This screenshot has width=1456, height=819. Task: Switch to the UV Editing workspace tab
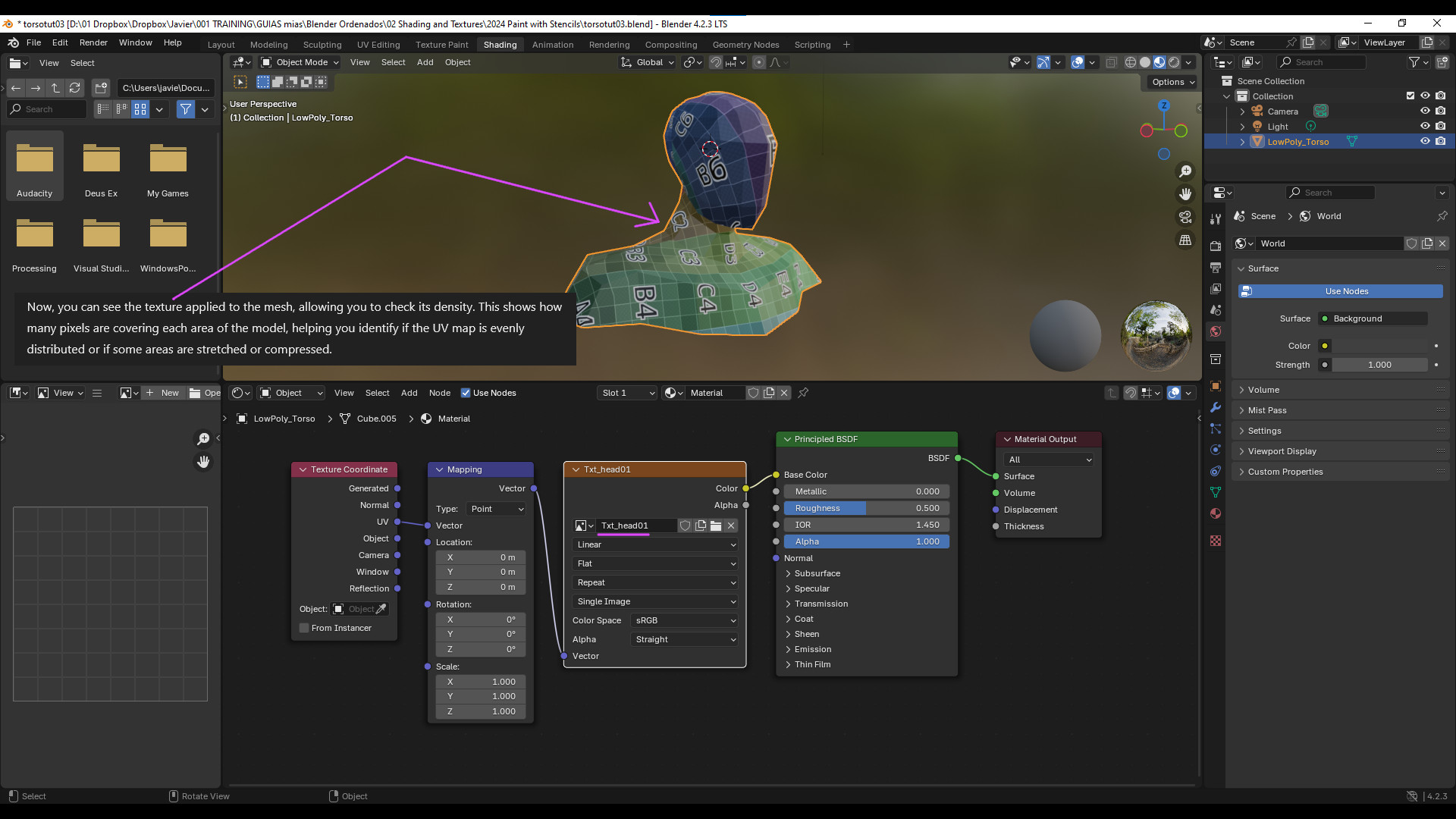coord(378,45)
